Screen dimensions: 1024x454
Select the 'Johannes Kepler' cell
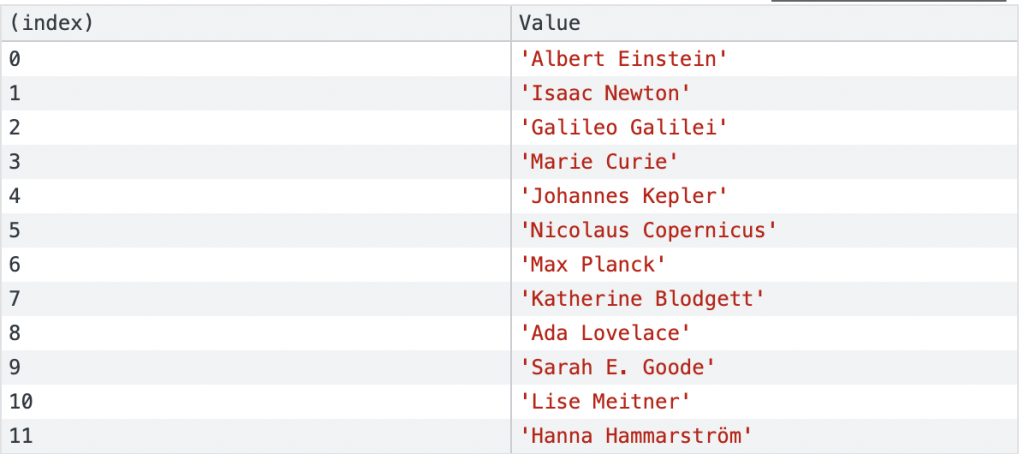tap(624, 196)
